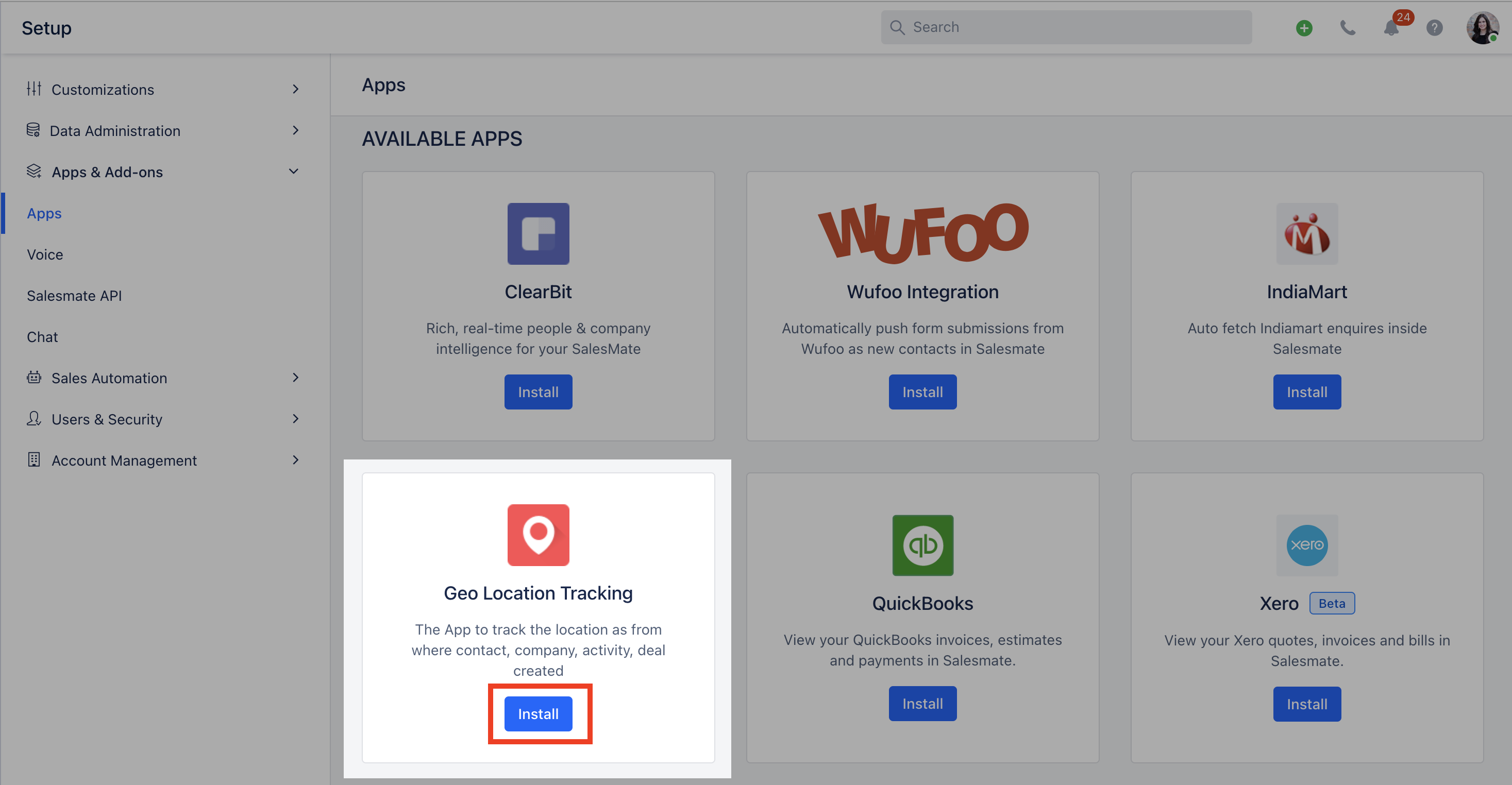Click the Sales Automation robot icon
This screenshot has width=1512, height=785.
tap(34, 377)
